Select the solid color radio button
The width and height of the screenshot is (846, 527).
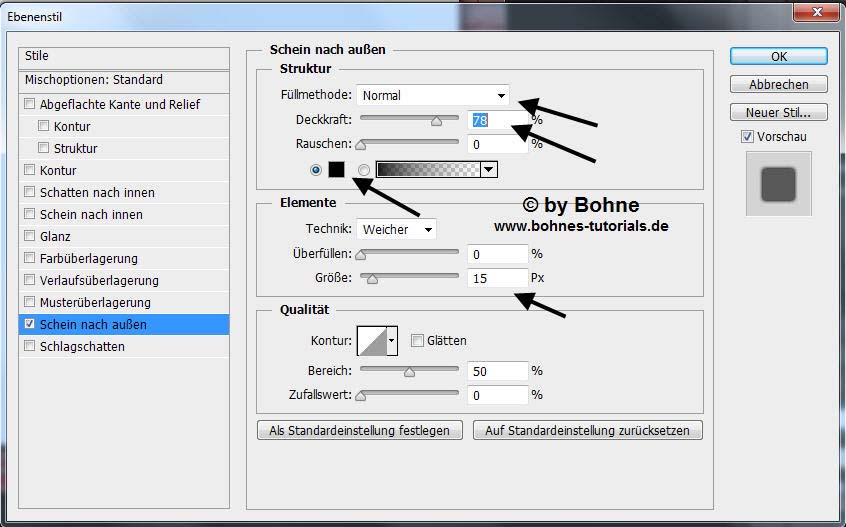click(317, 170)
